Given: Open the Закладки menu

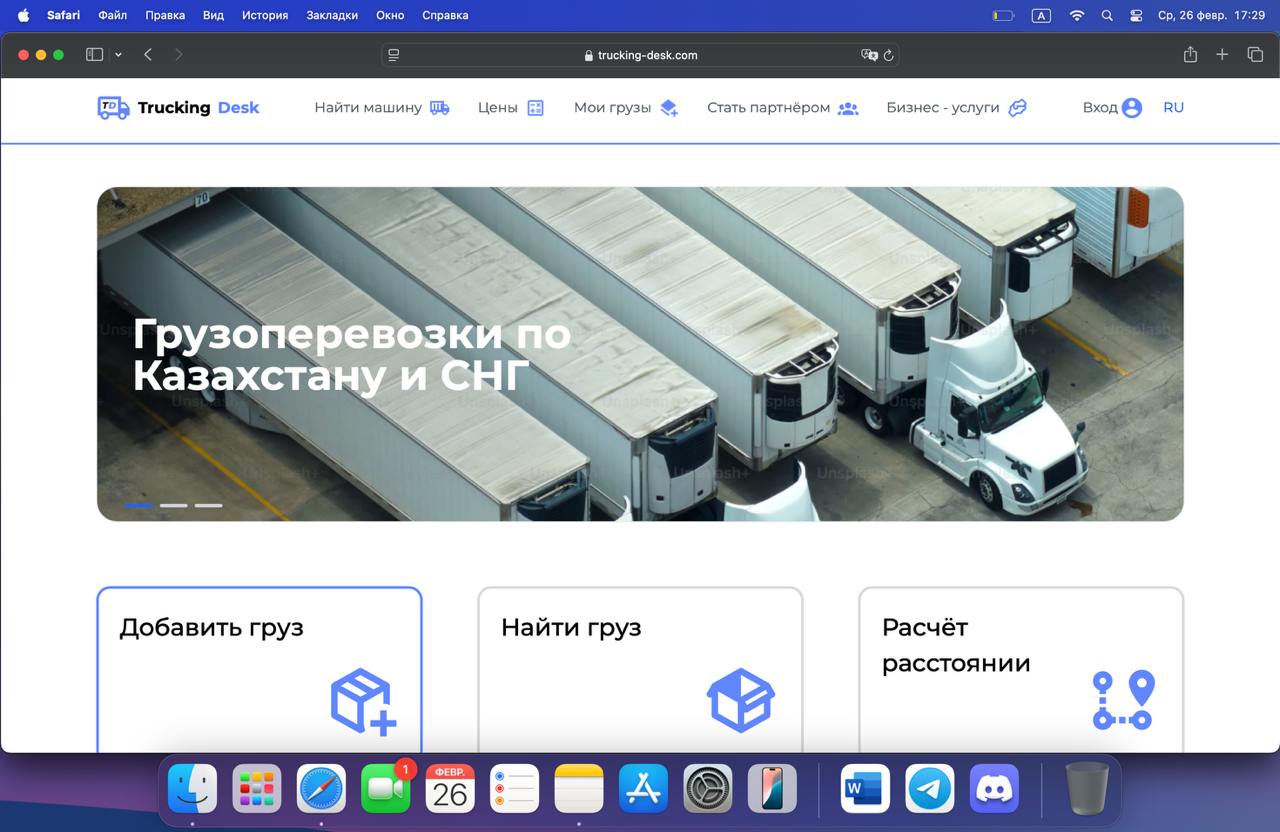Looking at the screenshot, I should [x=332, y=15].
